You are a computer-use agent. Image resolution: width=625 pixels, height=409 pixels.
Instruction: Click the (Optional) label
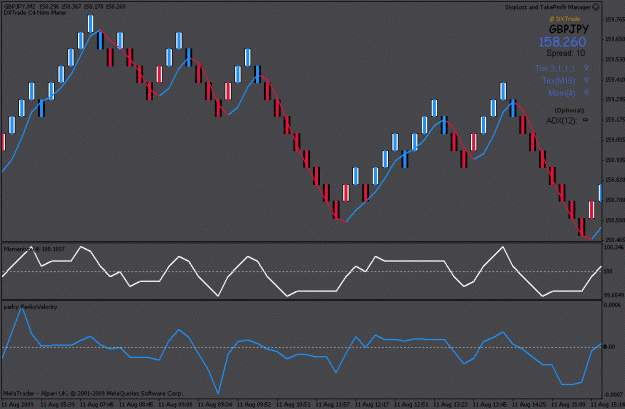click(569, 110)
